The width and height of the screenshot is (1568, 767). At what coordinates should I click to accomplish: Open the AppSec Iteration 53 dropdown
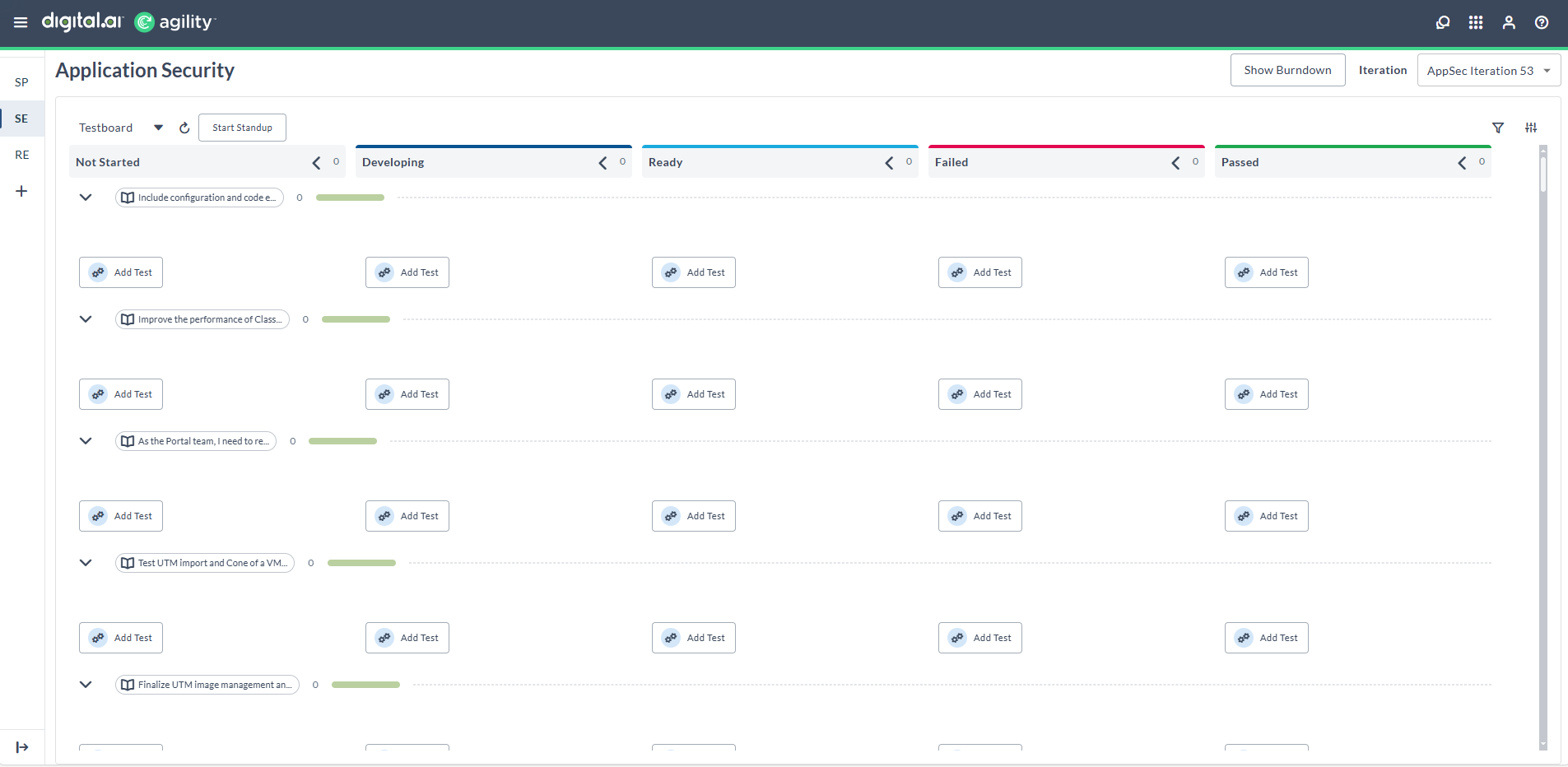click(1488, 70)
